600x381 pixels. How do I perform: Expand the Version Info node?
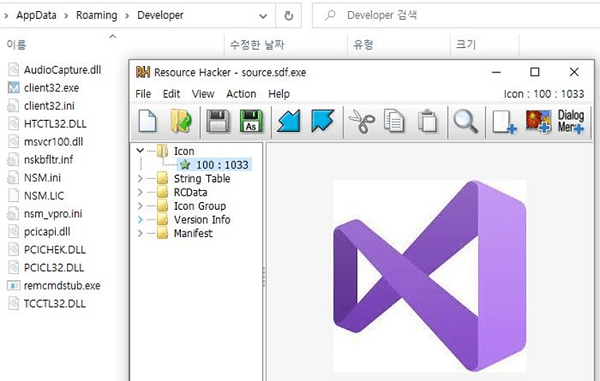click(x=140, y=220)
